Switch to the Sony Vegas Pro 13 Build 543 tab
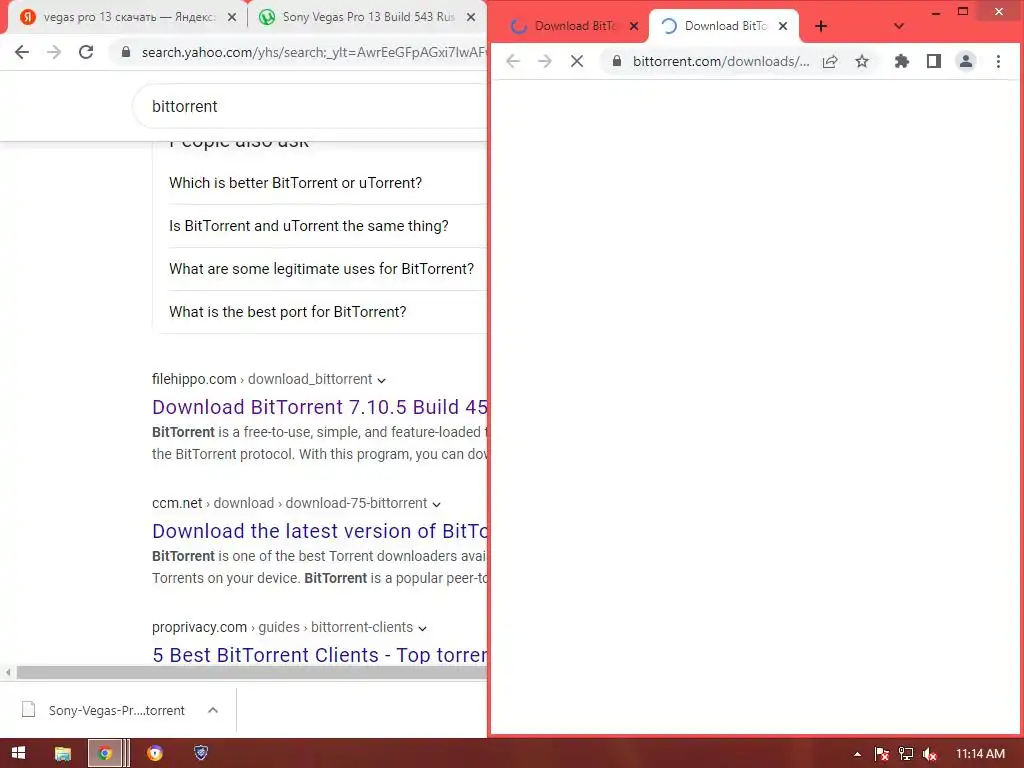Image resolution: width=1024 pixels, height=768 pixels. [367, 17]
